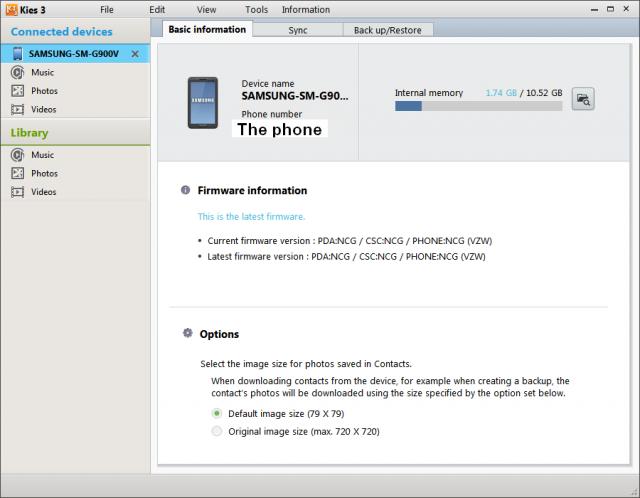Image resolution: width=640 pixels, height=498 pixels.
Task: Open the Tools menu
Action: click(256, 9)
